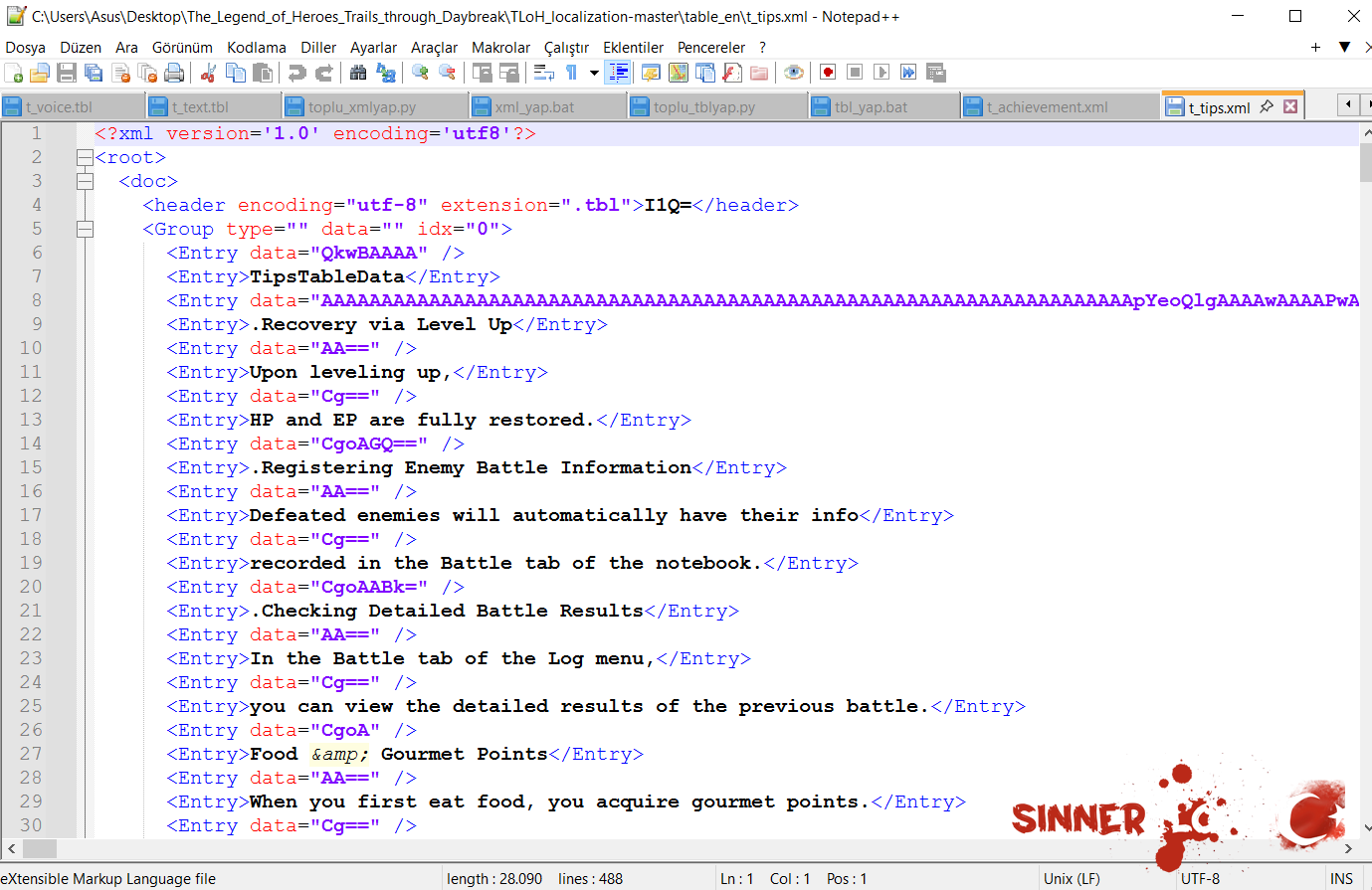This screenshot has height=890, width=1372.
Task: Open the Monitoring eye icon
Action: tap(793, 73)
